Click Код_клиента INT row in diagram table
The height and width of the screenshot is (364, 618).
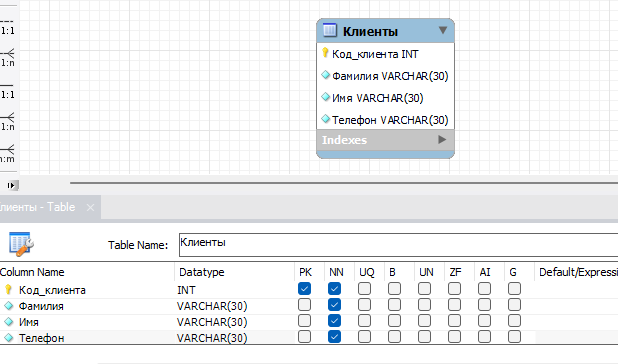385,54
